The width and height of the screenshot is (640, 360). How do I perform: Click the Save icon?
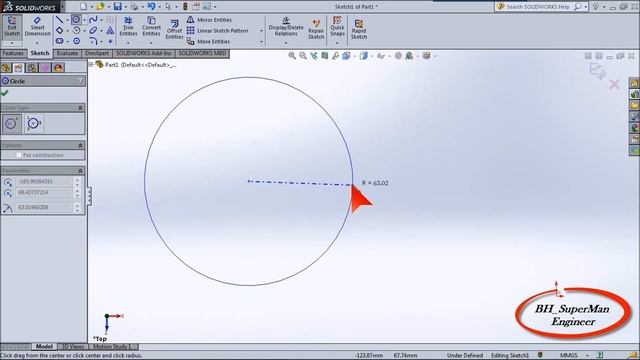[118, 6]
